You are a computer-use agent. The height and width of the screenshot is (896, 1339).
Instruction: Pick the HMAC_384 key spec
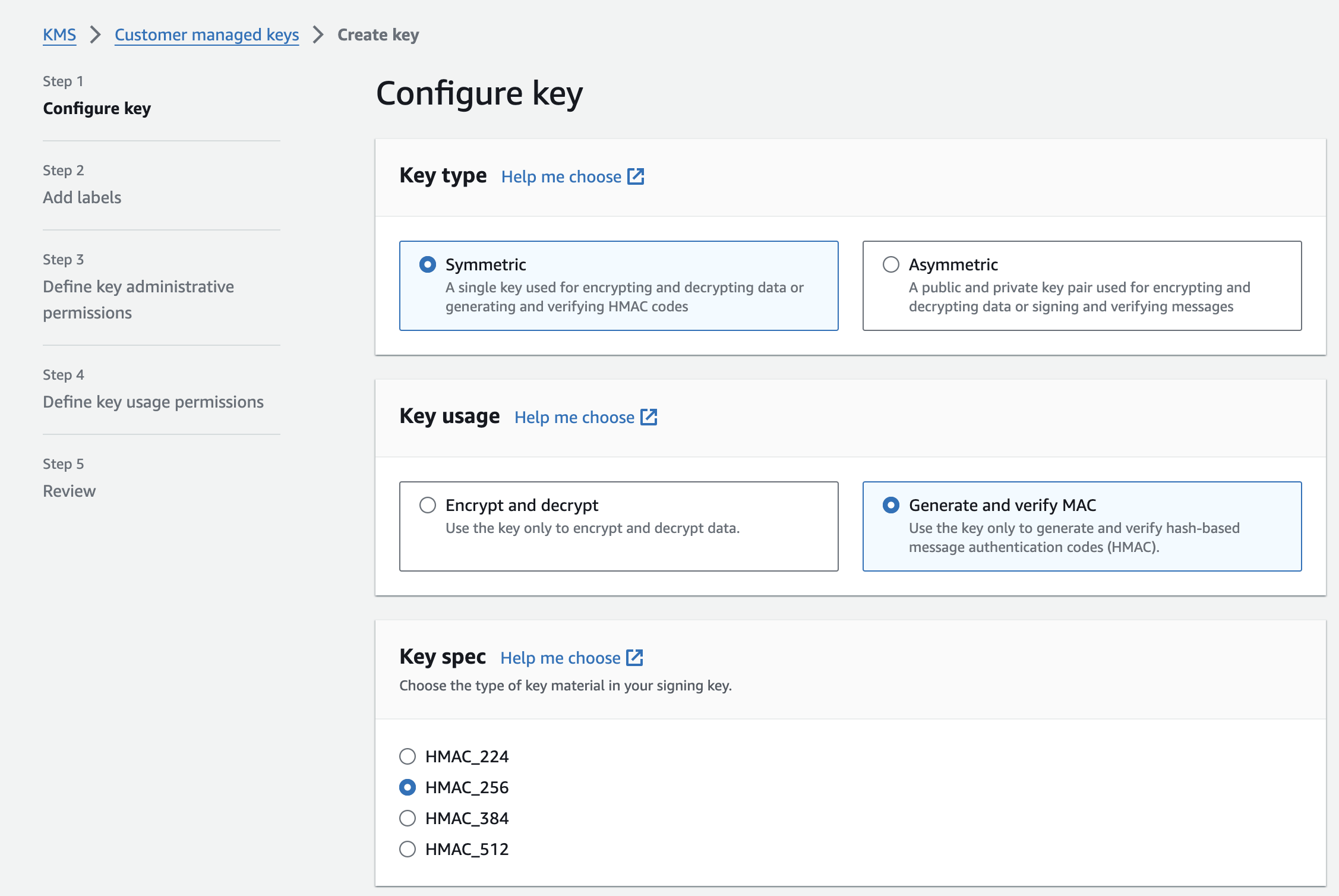[408, 818]
